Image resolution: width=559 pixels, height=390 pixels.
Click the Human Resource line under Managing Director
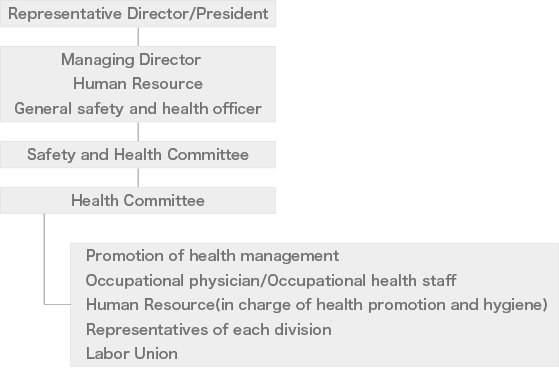(138, 84)
